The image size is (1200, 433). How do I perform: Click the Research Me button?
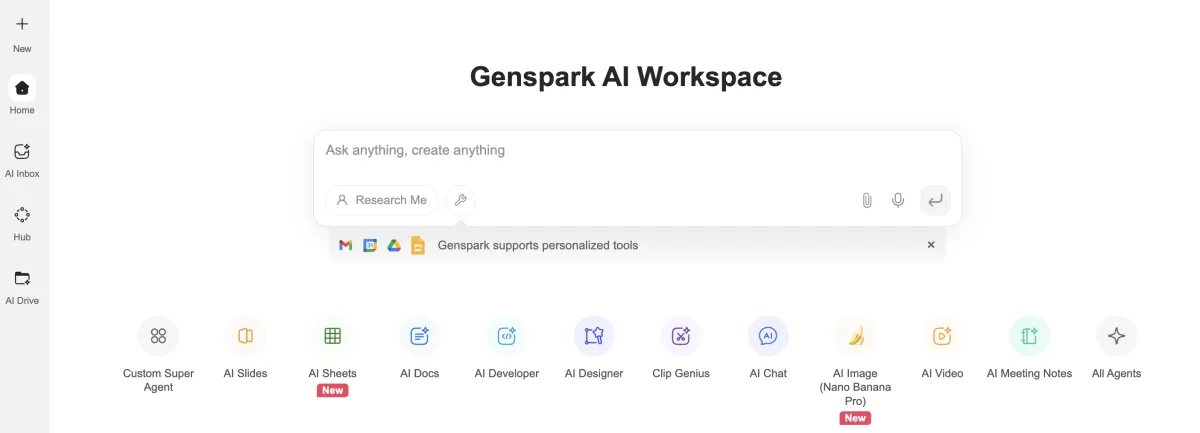[x=381, y=200]
